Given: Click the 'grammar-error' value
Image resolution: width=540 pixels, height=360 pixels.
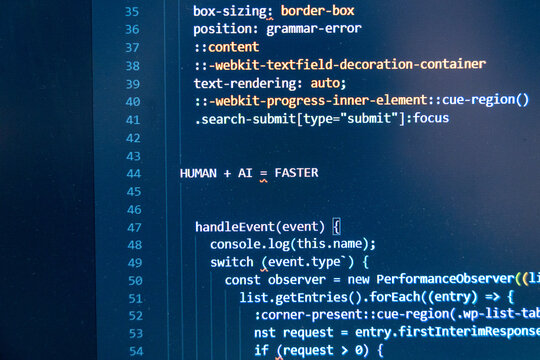Looking at the screenshot, I should pyautogui.click(x=314, y=29).
